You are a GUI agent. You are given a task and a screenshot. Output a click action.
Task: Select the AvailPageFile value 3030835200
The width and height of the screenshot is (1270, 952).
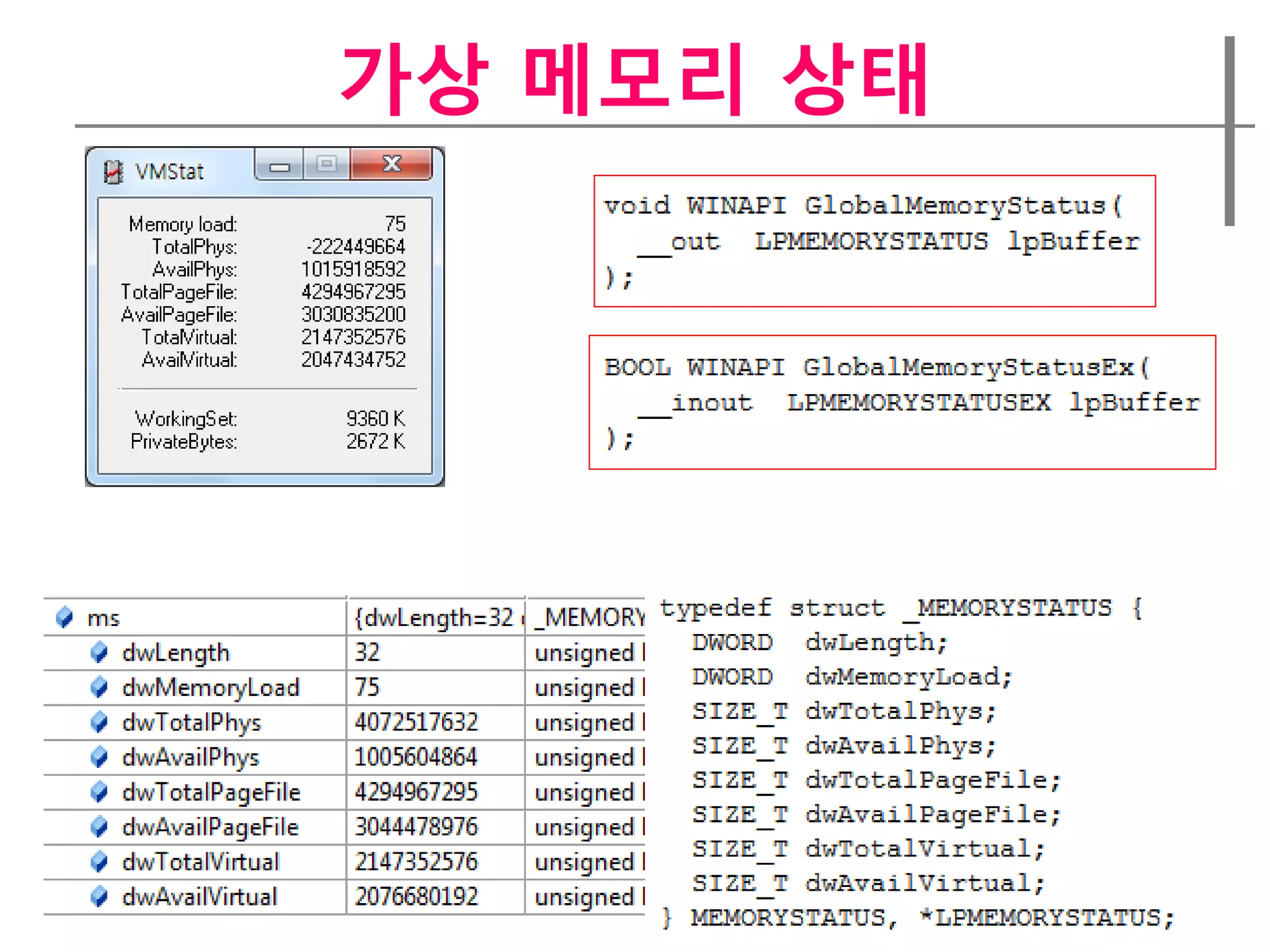(353, 314)
